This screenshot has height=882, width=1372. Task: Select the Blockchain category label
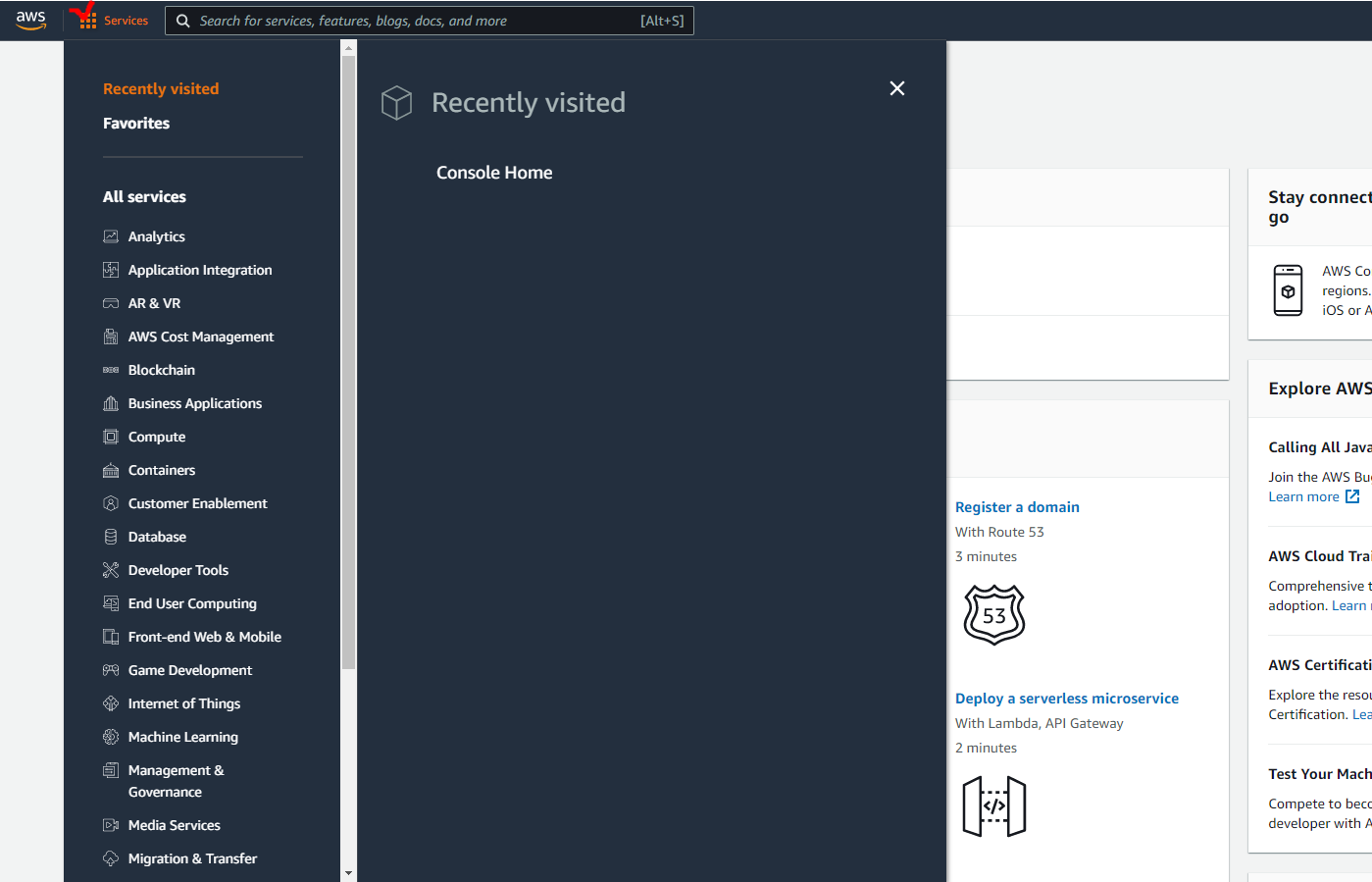point(162,370)
